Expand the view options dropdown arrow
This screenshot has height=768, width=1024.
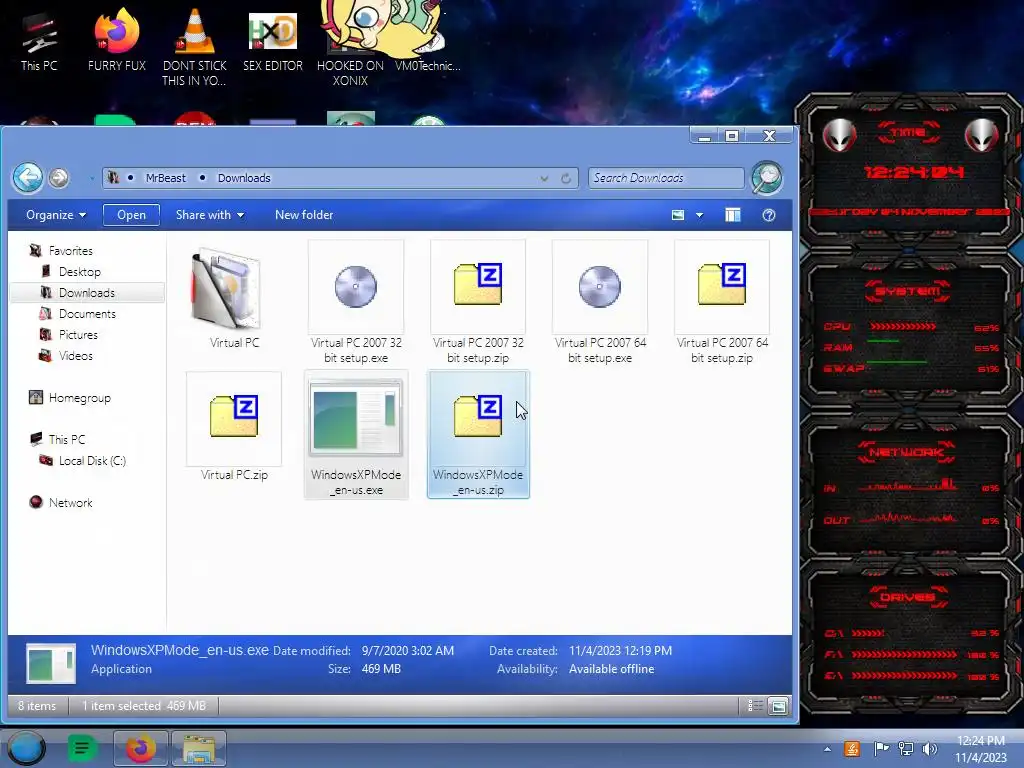pos(699,215)
